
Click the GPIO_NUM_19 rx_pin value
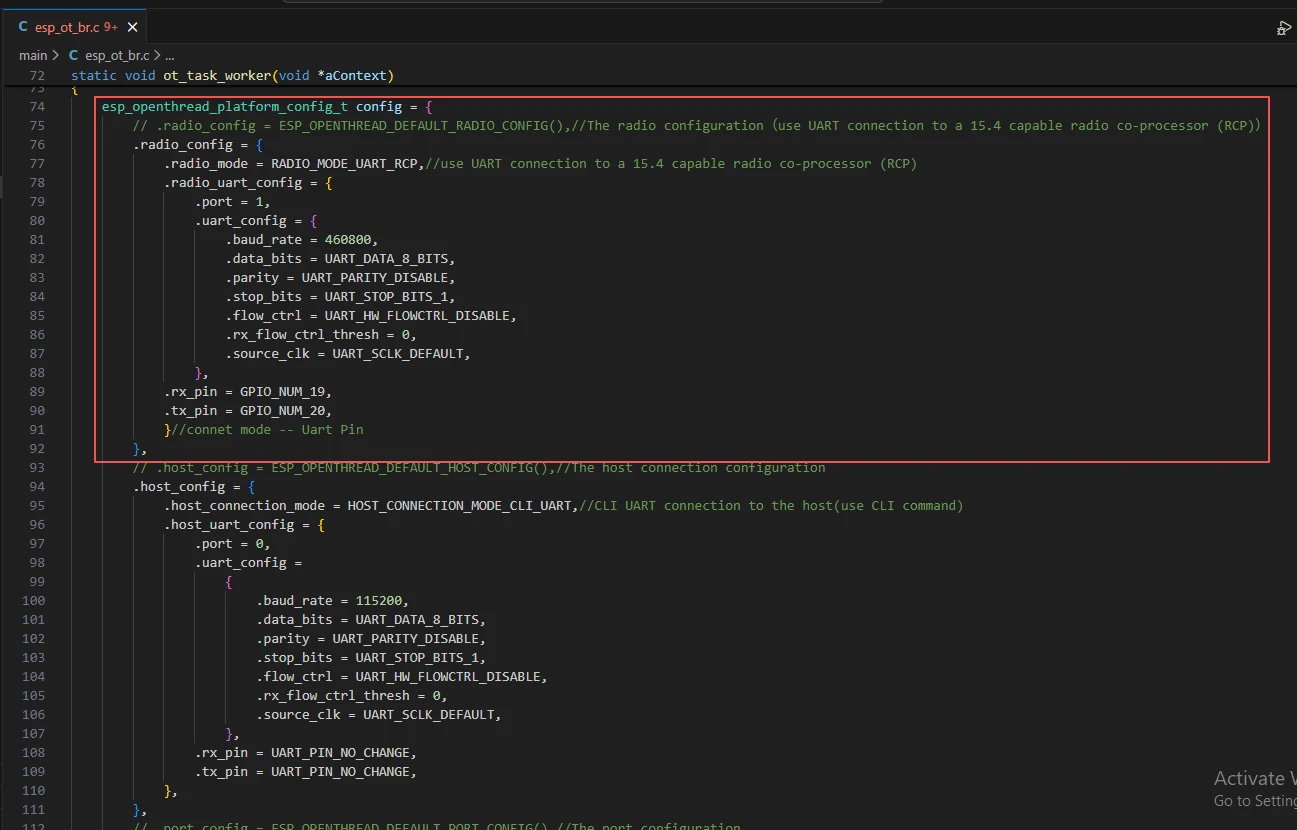285,392
